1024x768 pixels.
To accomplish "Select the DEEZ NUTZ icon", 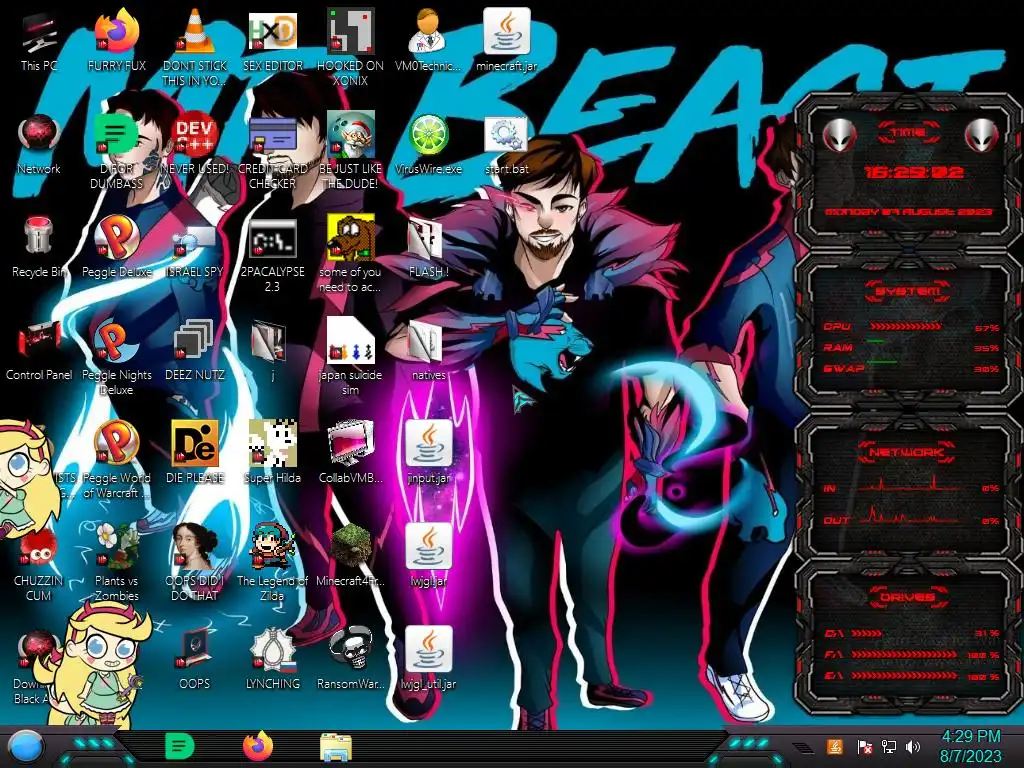I will pos(195,341).
